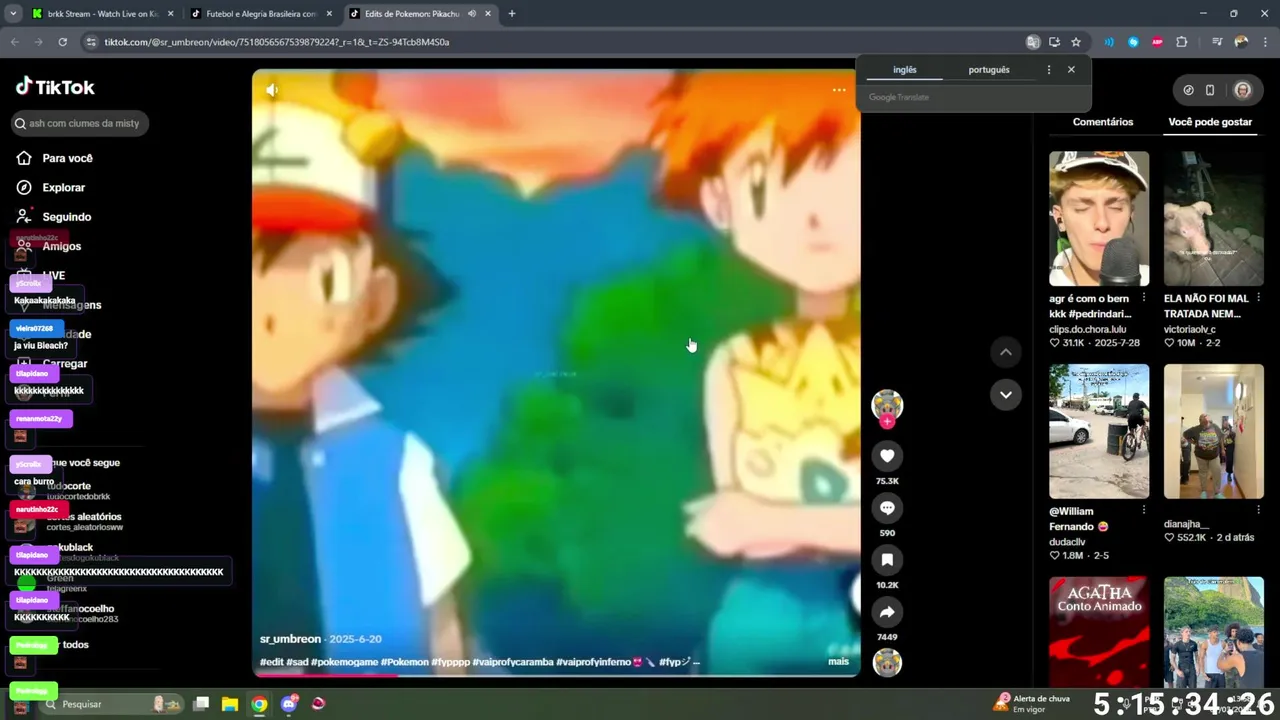The width and height of the screenshot is (1280, 720).
Task: Open the Chrome extensions puzzle icon
Action: pos(1182,42)
